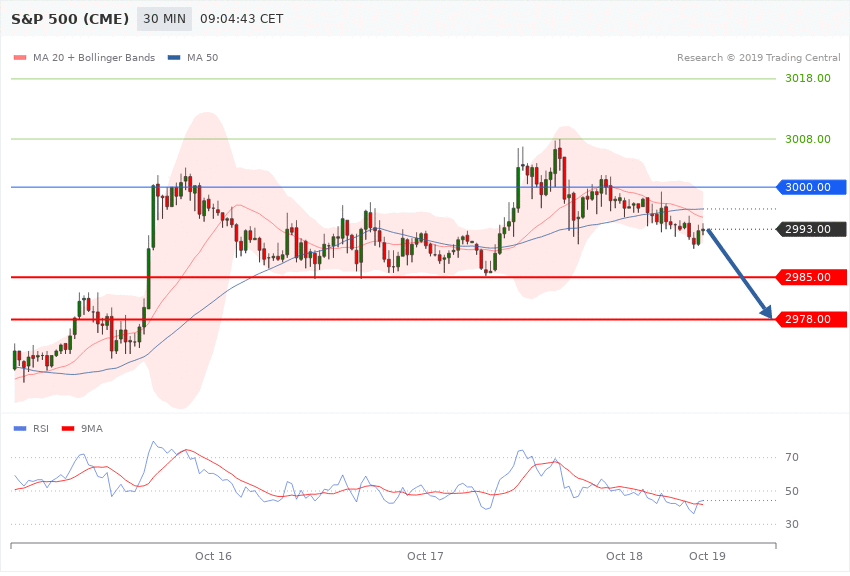This screenshot has height=576, width=850.
Task: Click the Research © 2019 Trading Central credit
Action: click(758, 57)
